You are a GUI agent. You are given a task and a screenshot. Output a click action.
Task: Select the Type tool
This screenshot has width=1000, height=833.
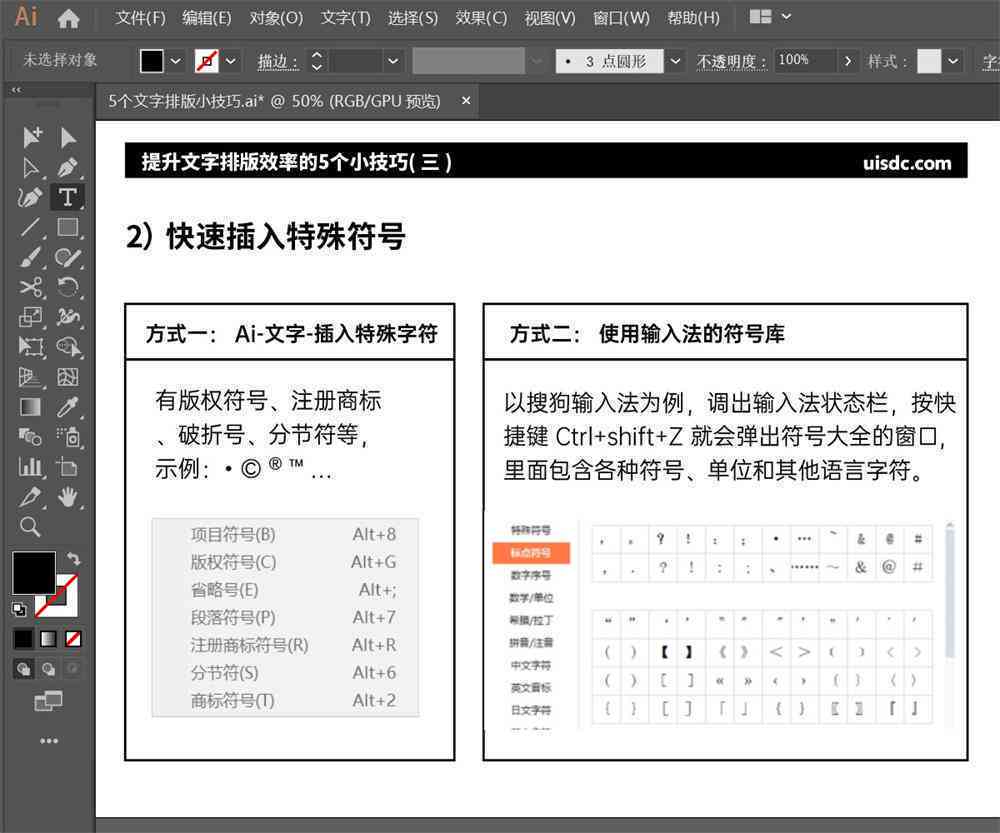pyautogui.click(x=68, y=197)
